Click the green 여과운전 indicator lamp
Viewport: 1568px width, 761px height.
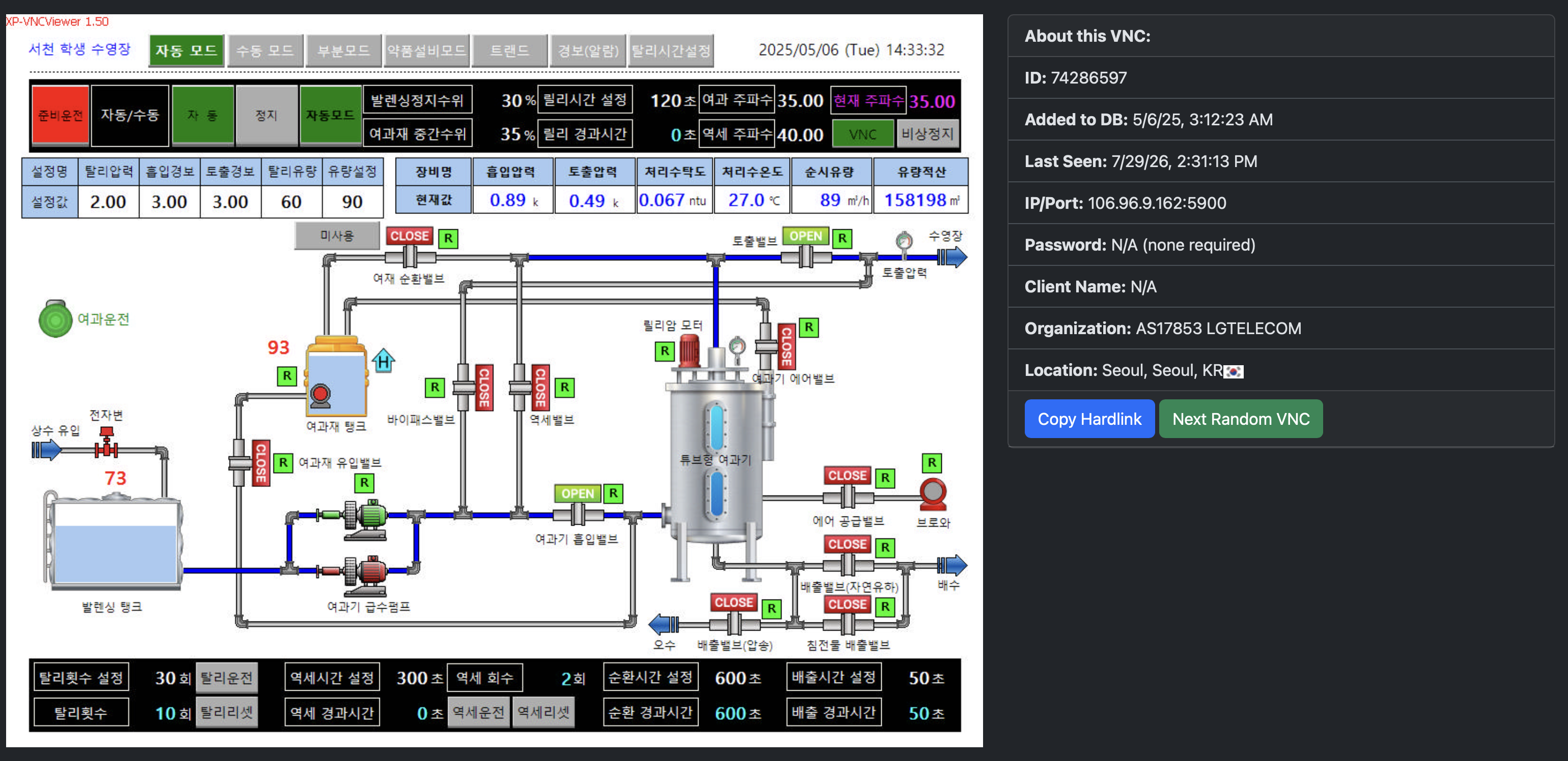tap(55, 318)
